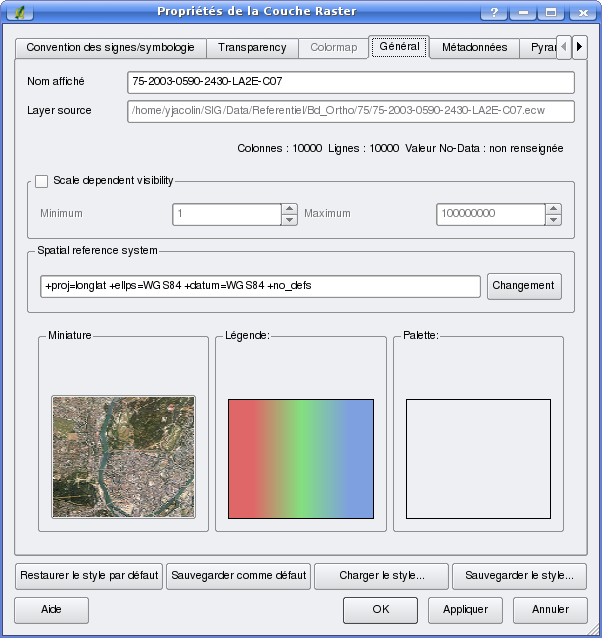
Task: Decrease the Minimum scale value
Action: coord(290,220)
